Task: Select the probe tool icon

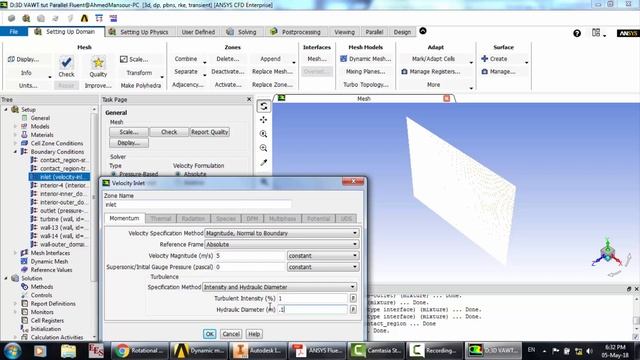Action: pyautogui.click(x=264, y=162)
